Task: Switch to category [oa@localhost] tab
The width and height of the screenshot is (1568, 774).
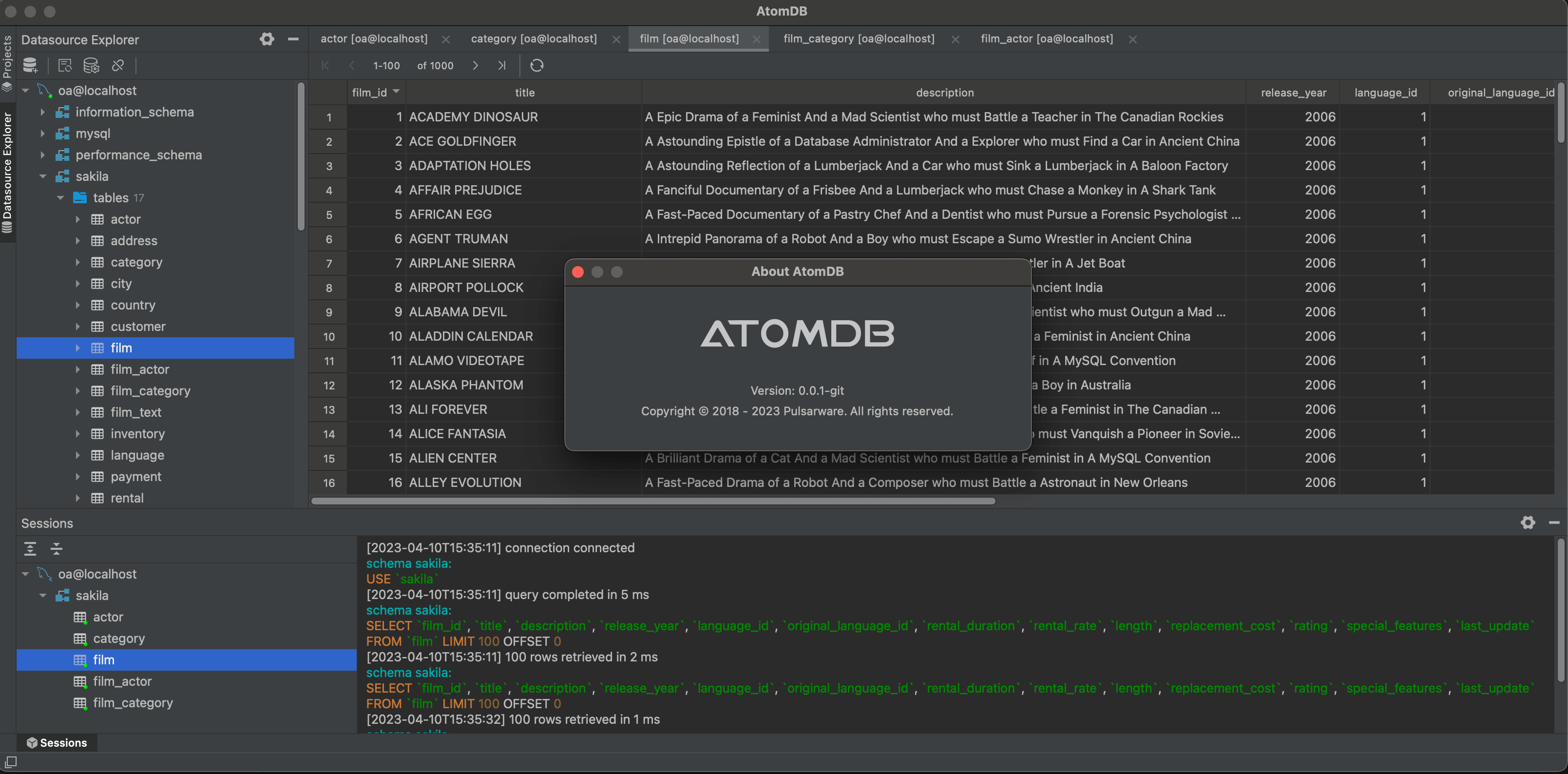Action: point(534,39)
